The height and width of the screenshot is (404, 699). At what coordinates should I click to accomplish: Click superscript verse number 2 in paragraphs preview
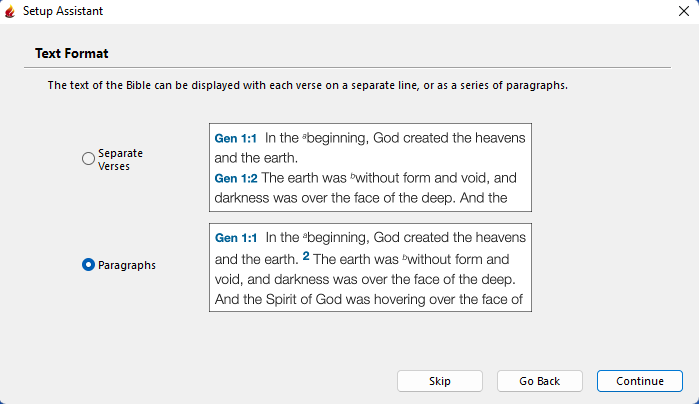pyautogui.click(x=306, y=256)
